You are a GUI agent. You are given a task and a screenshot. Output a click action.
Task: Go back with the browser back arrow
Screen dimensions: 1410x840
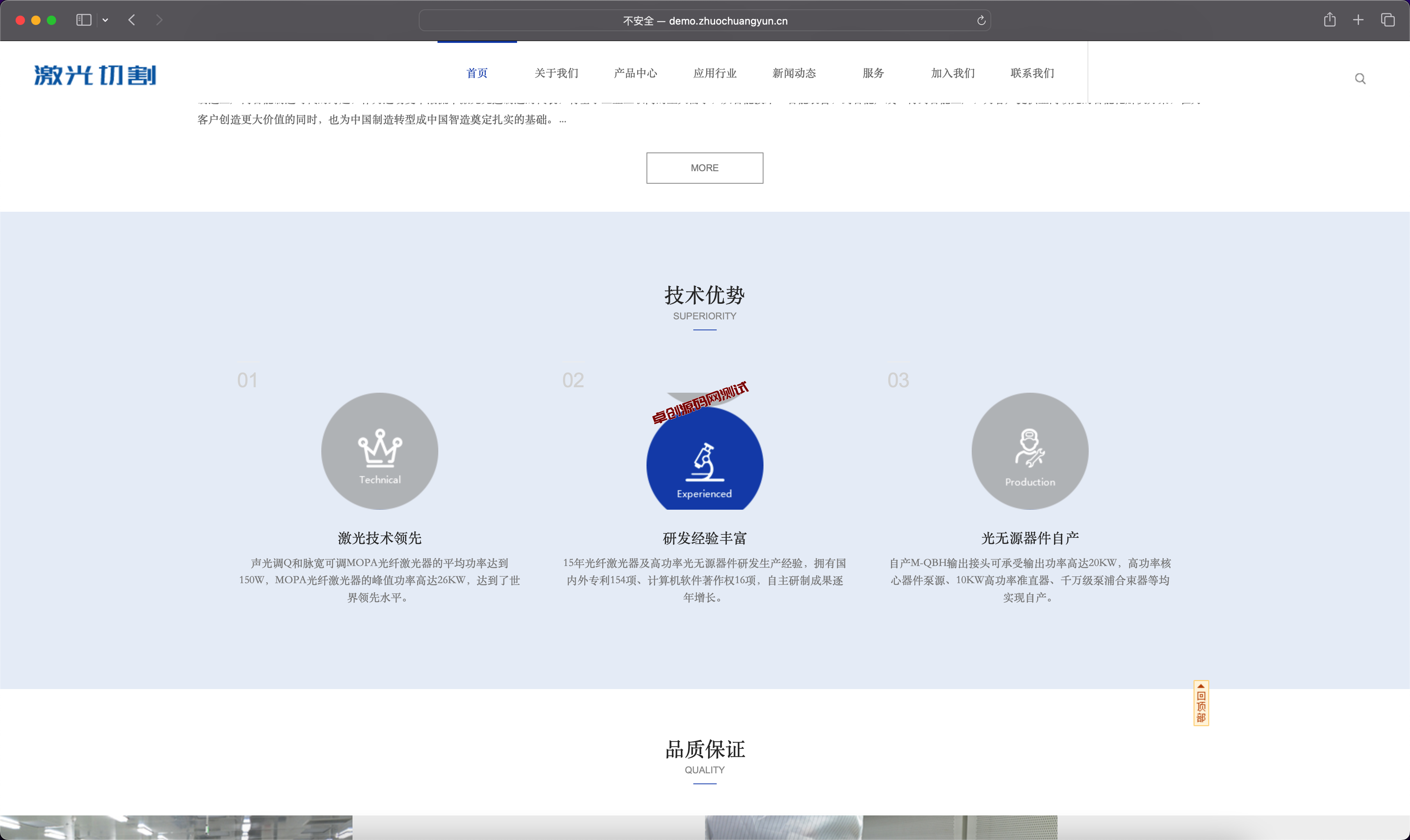(x=132, y=20)
